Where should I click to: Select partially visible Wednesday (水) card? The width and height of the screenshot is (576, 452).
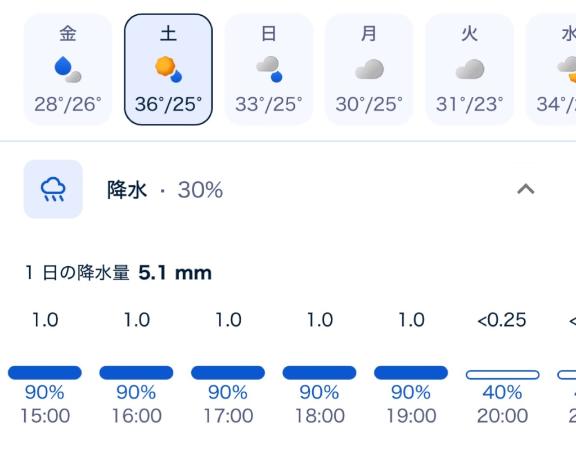click(x=551, y=69)
